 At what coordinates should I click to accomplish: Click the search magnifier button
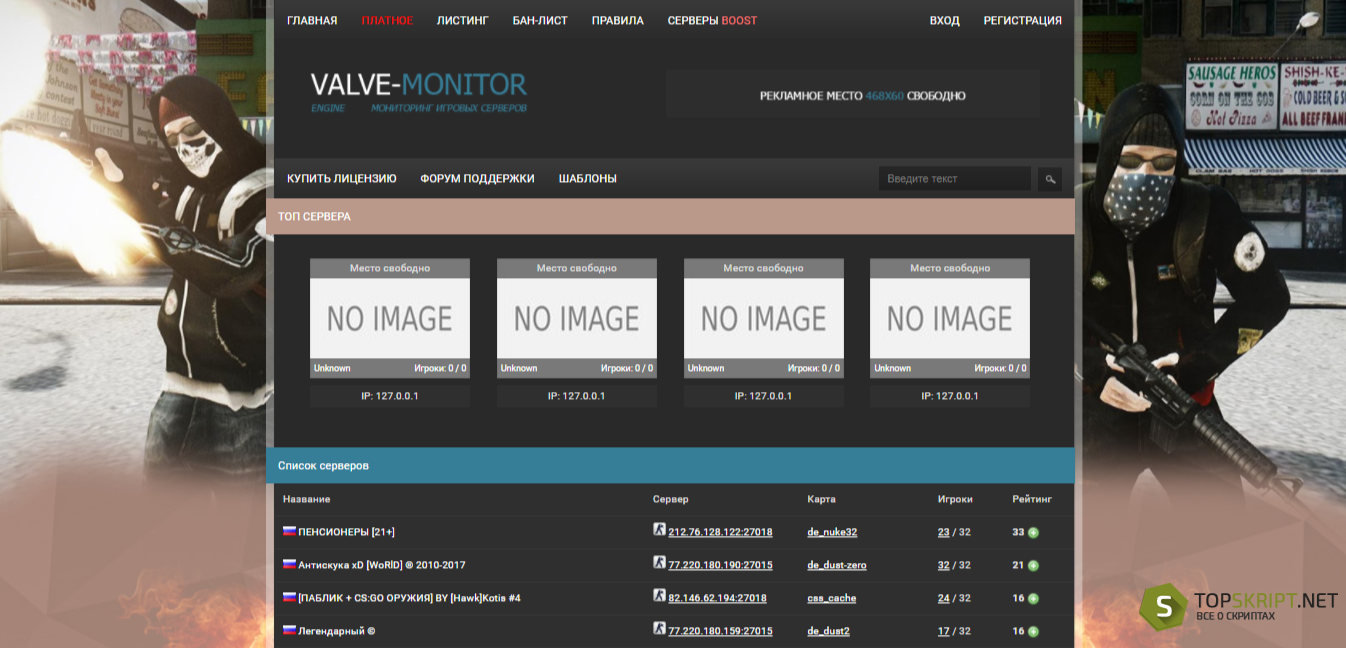point(1050,179)
